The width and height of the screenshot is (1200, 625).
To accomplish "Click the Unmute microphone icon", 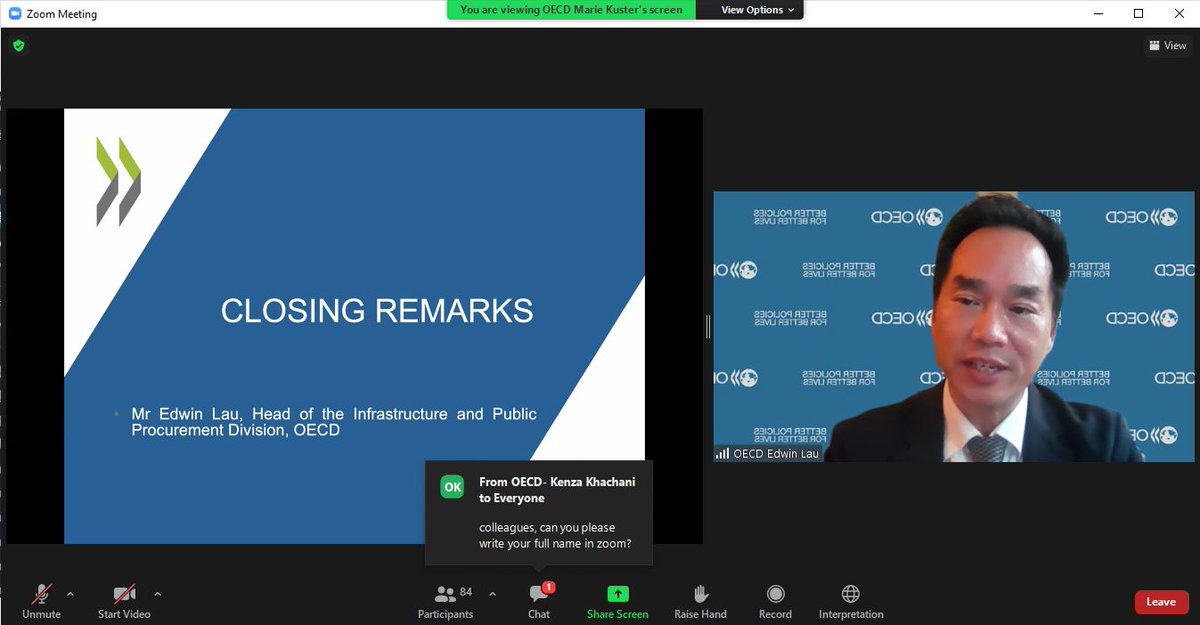I will 42,594.
